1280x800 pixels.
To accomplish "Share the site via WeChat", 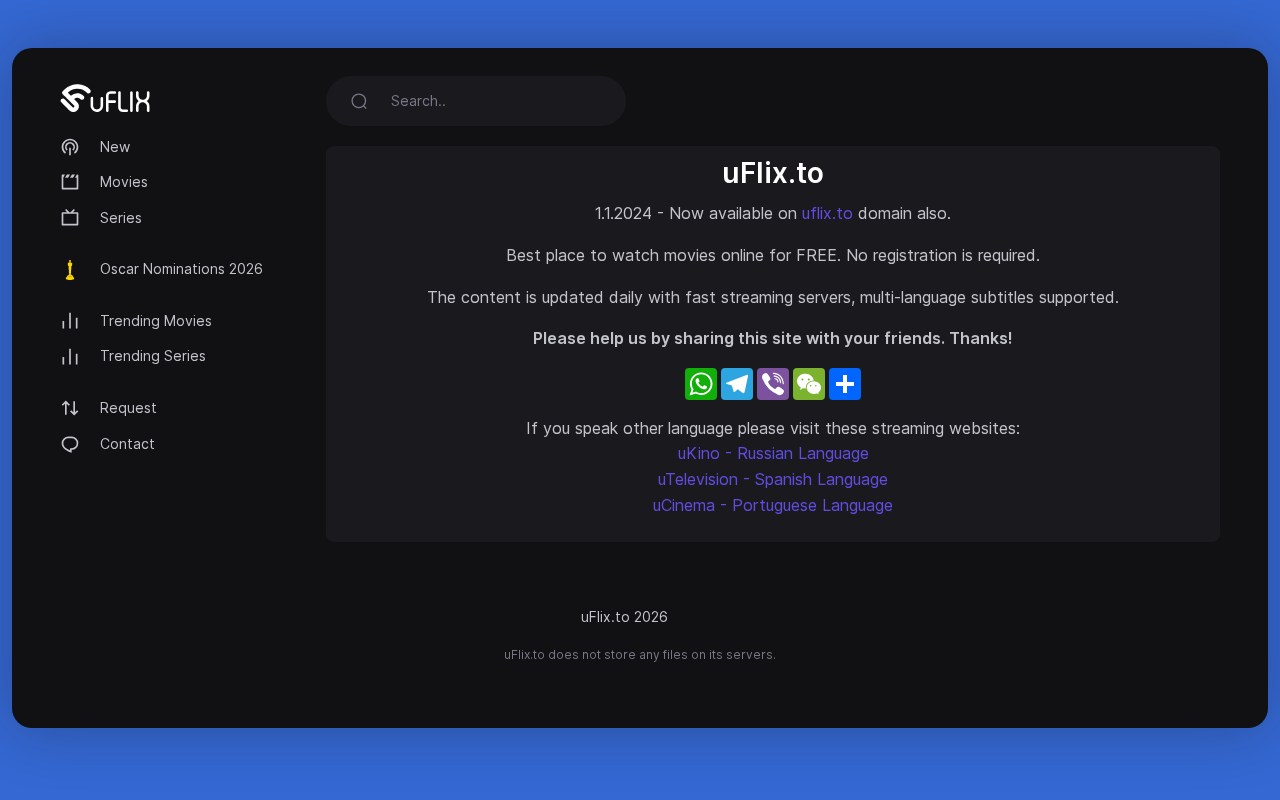I will [x=809, y=384].
